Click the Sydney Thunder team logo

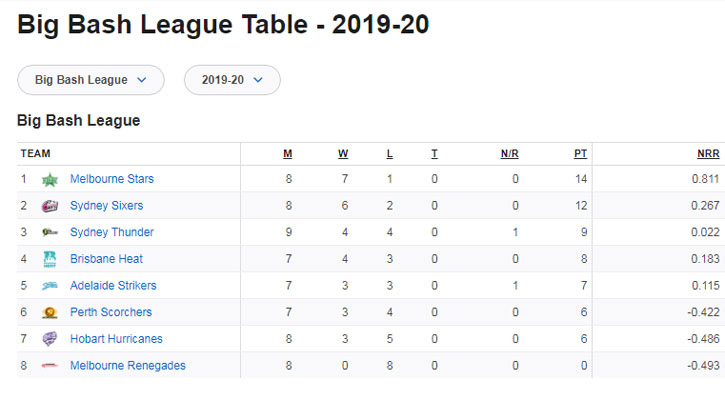(50, 232)
